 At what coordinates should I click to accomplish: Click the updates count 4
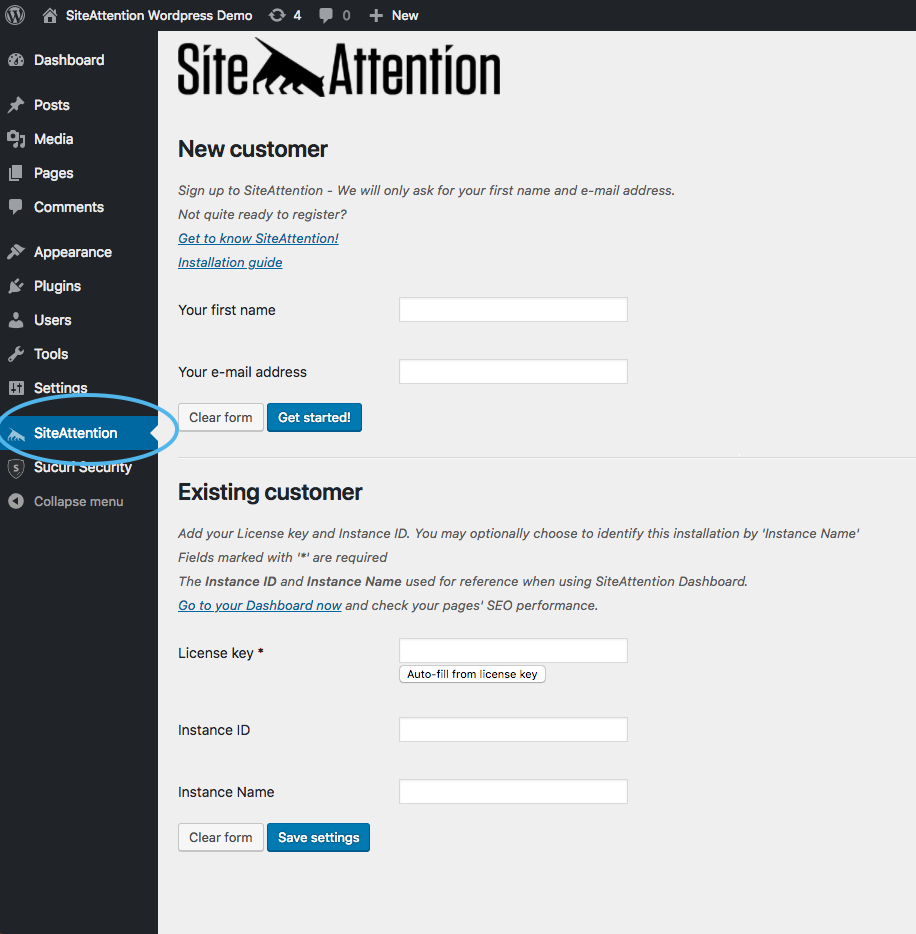(297, 15)
